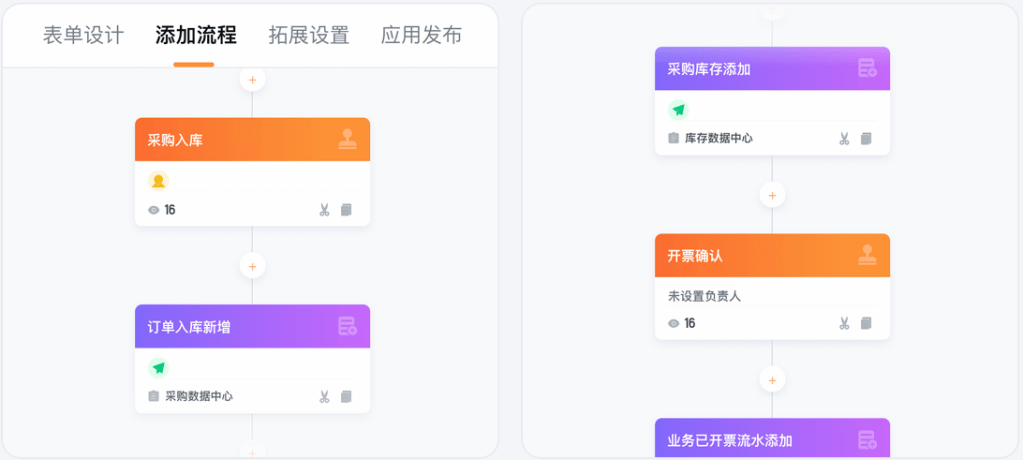
Task: Click the green send icon in 采购库存添加
Action: point(678,110)
